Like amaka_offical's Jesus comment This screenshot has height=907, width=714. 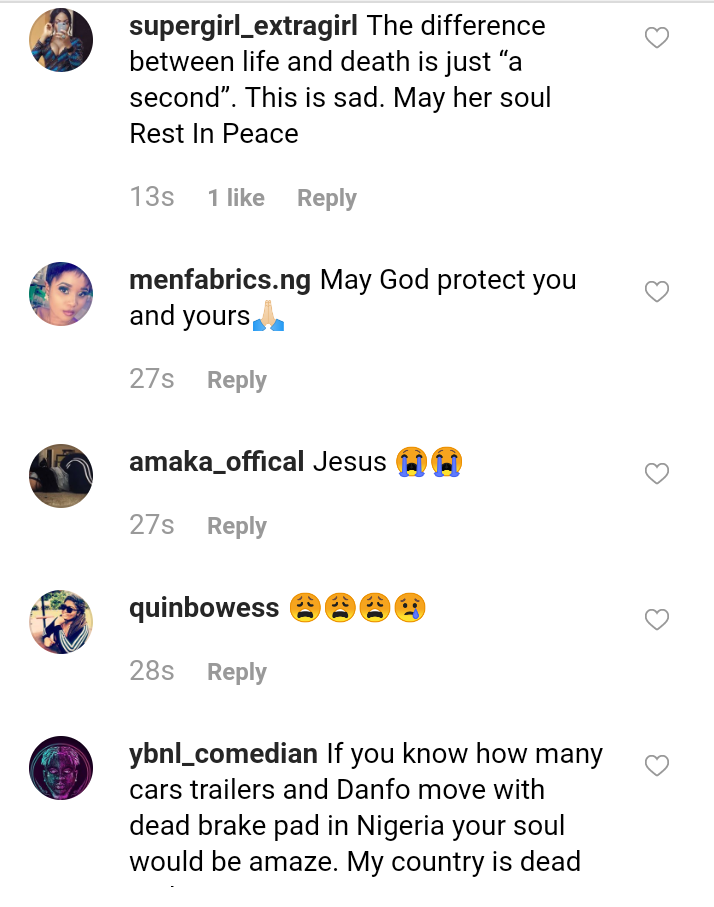click(656, 474)
